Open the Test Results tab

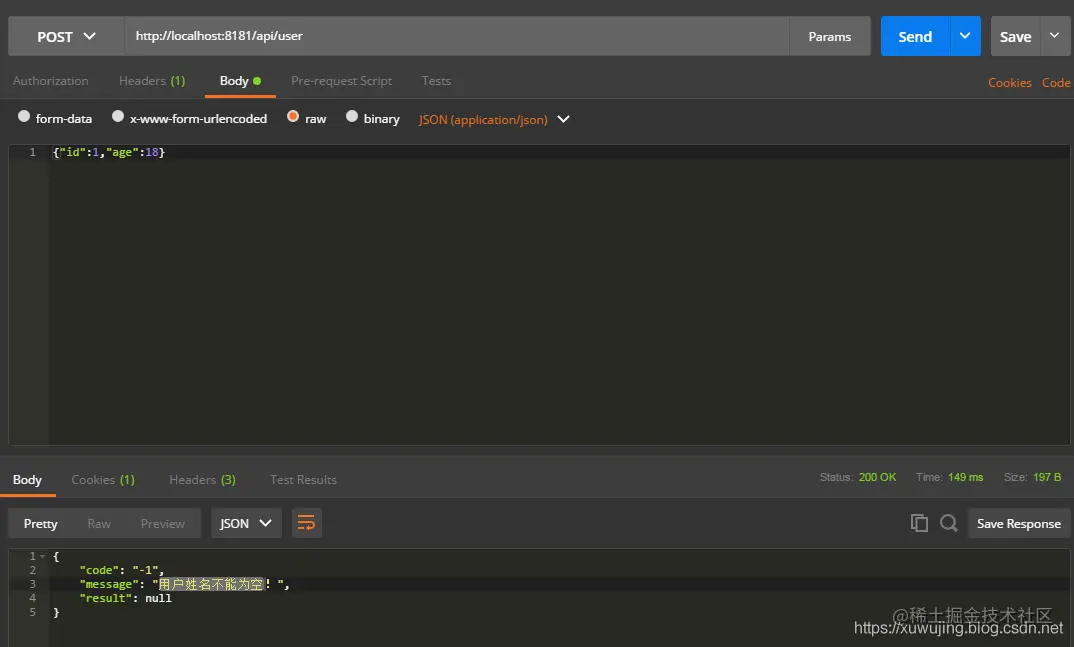(x=303, y=480)
